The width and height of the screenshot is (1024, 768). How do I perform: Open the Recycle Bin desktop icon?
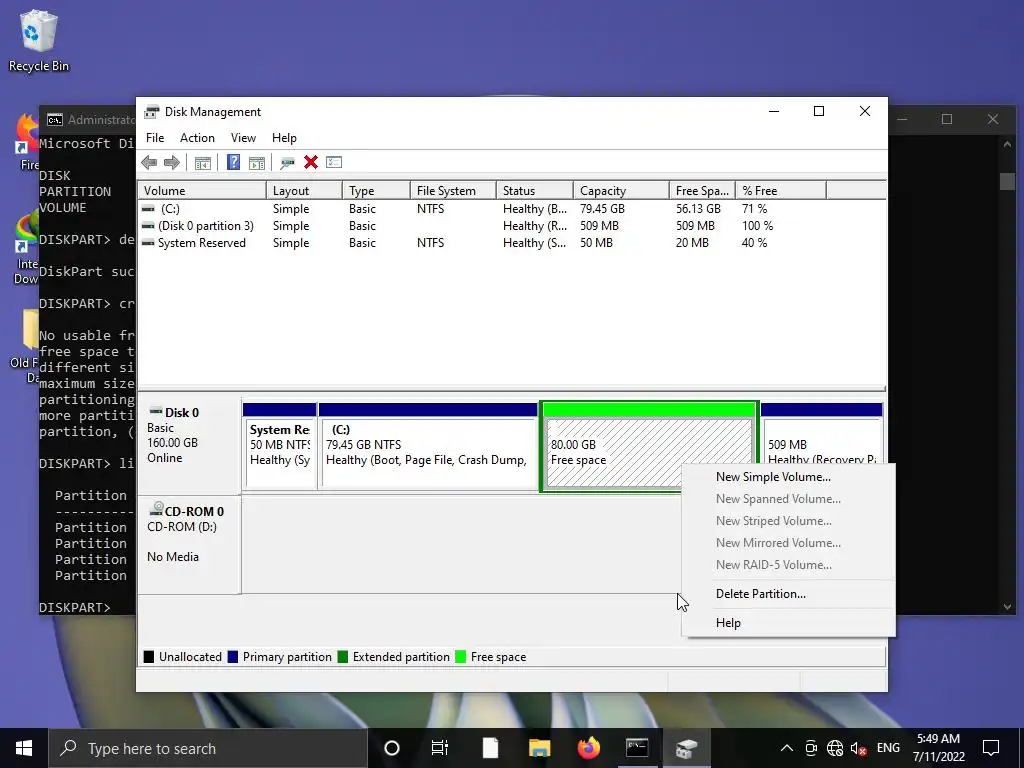tap(39, 40)
